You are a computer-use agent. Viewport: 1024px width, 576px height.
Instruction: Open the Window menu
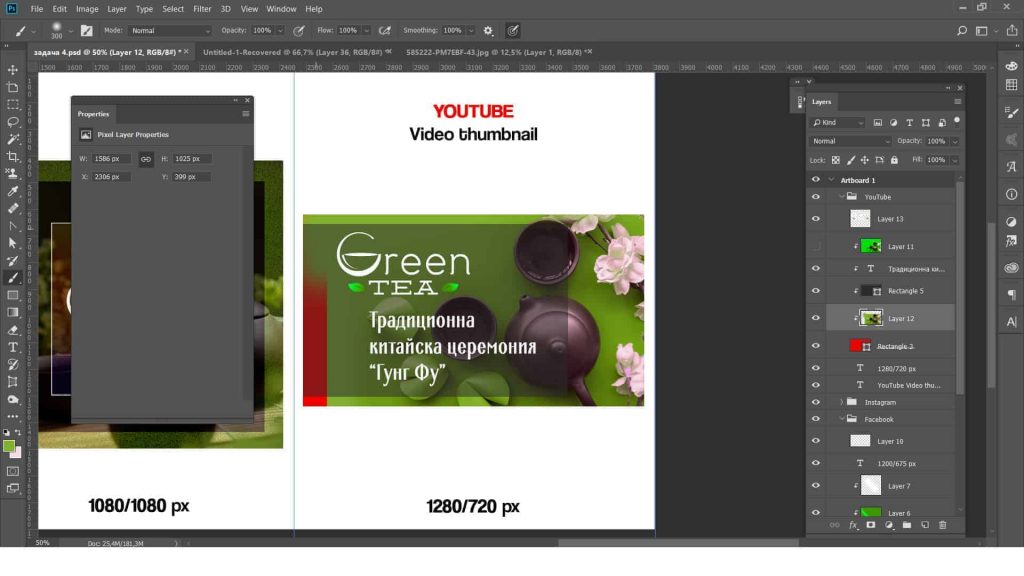pyautogui.click(x=281, y=9)
